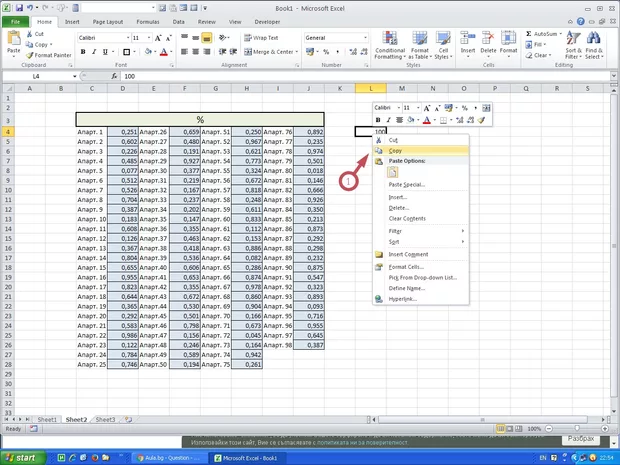
Task: Toggle Italic in the mini toolbar
Action: point(389,120)
